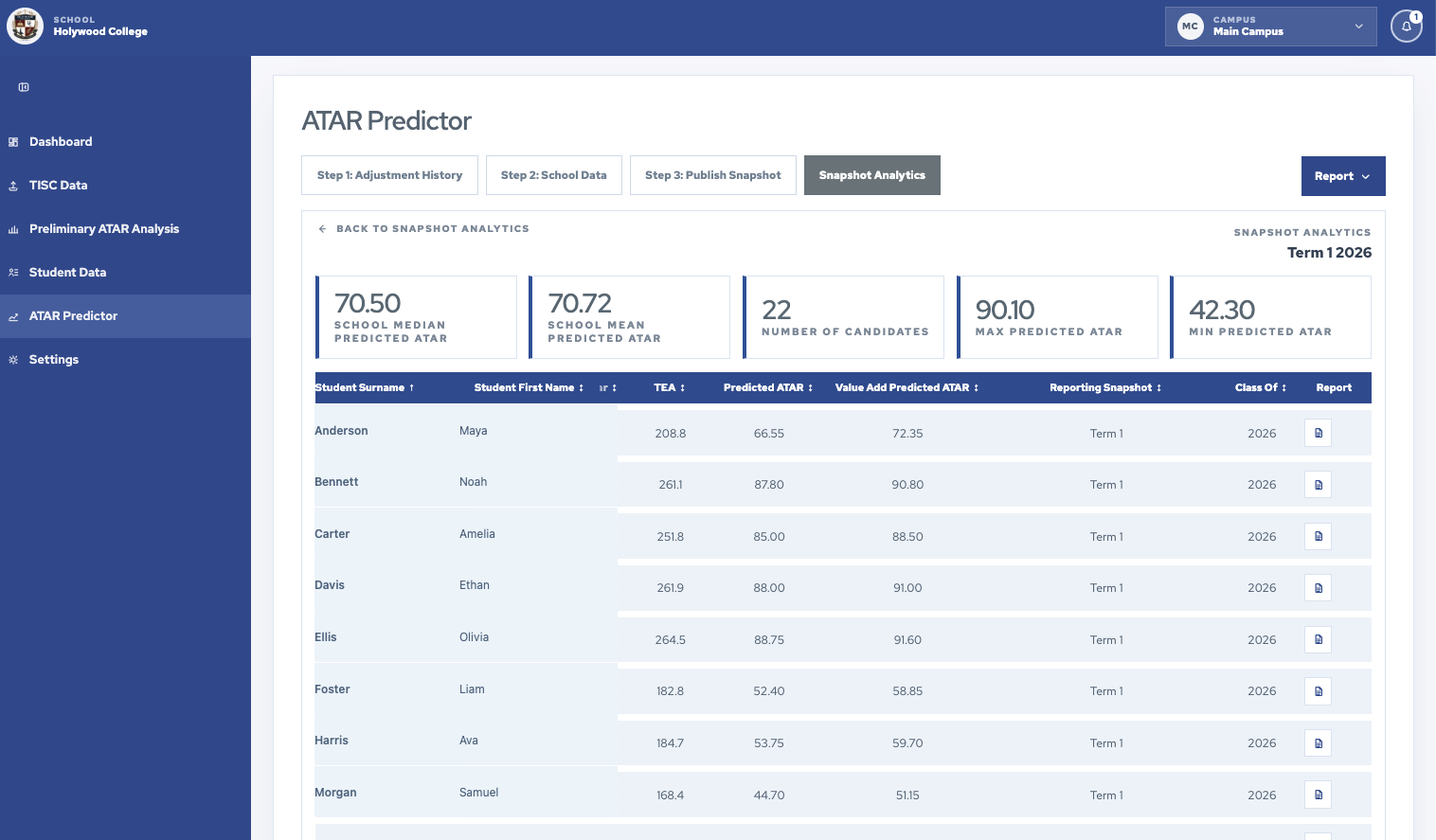Open Step 1: Adjustment History tab
The image size is (1436, 840).
[x=389, y=175]
